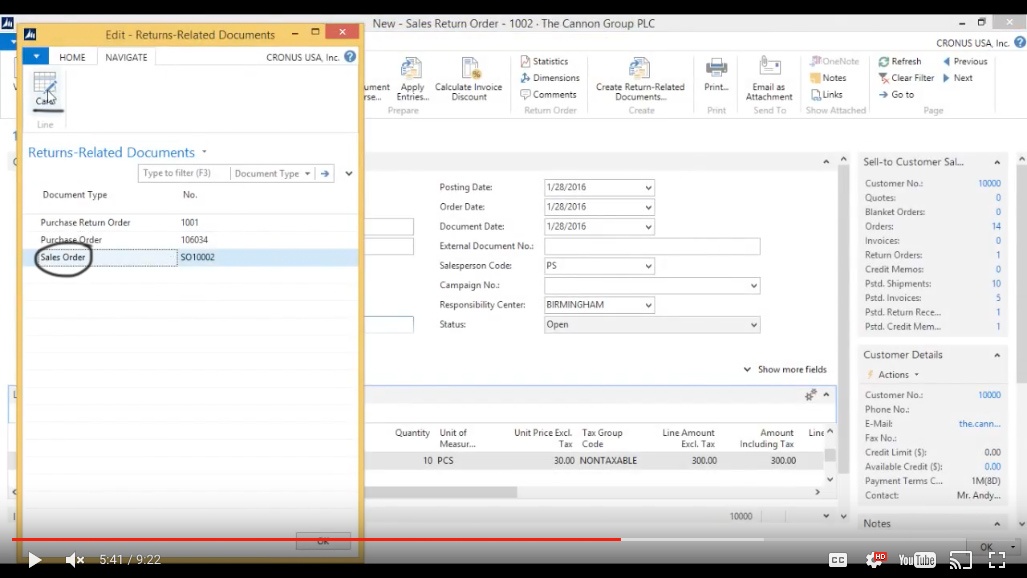1027x578 pixels.
Task: Switch to the NAVIGATE tab
Action: [126, 57]
